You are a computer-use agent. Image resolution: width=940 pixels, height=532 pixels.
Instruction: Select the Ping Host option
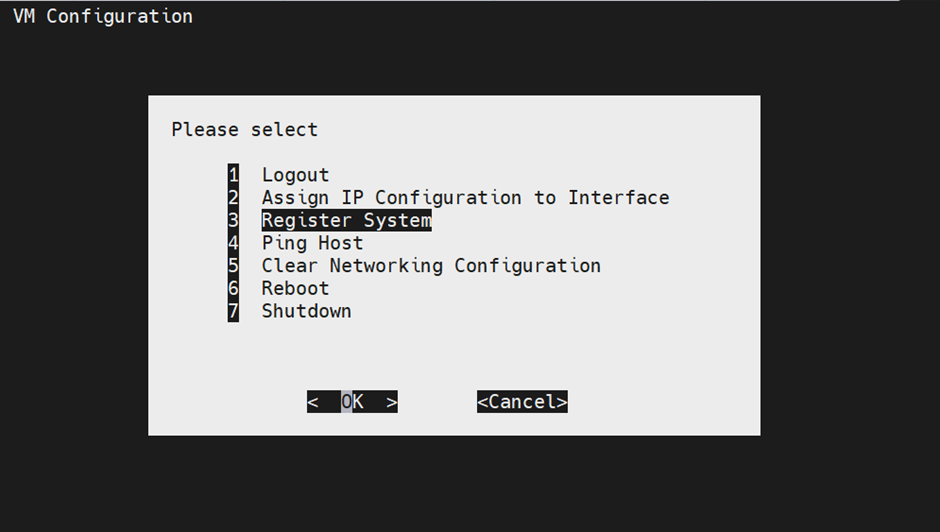pos(312,243)
